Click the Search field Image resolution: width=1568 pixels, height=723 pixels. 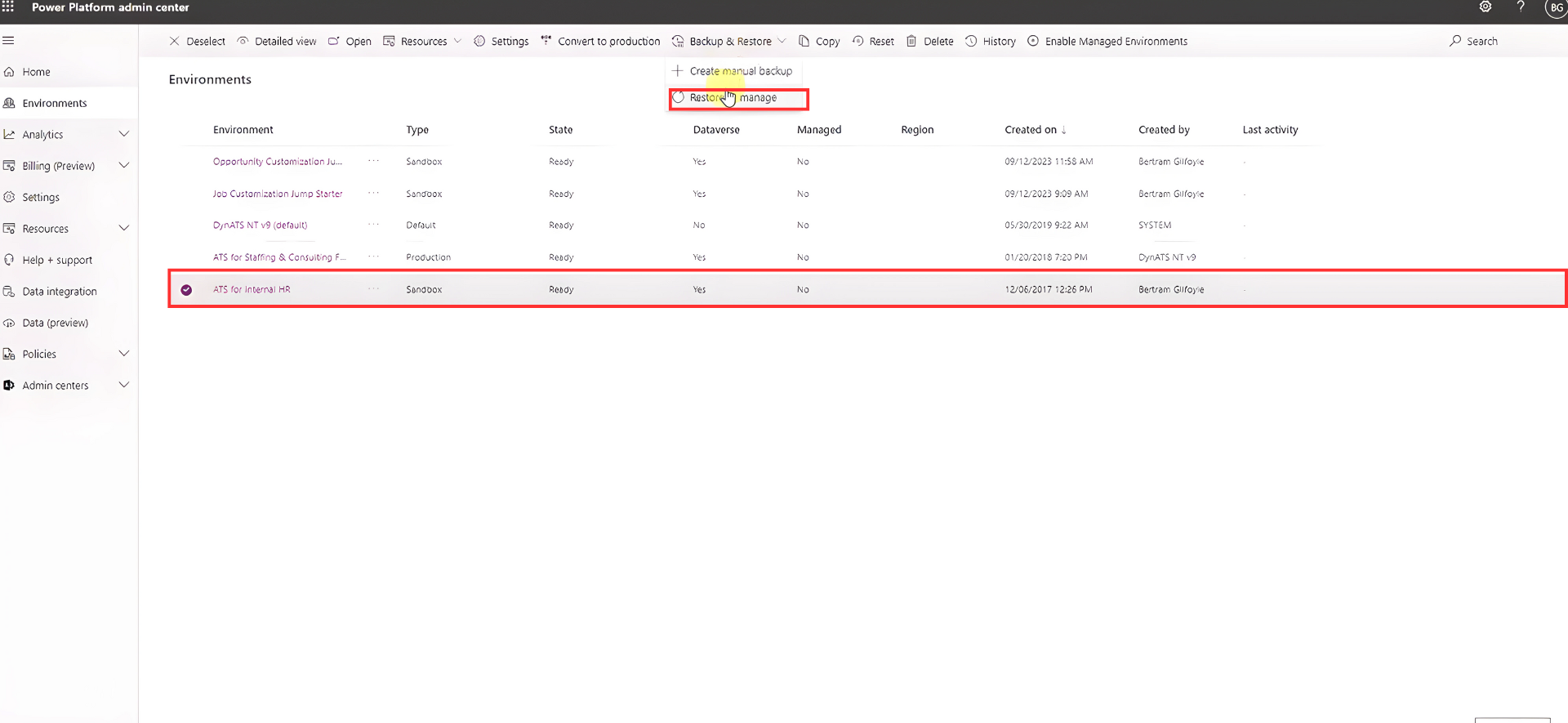click(1482, 41)
